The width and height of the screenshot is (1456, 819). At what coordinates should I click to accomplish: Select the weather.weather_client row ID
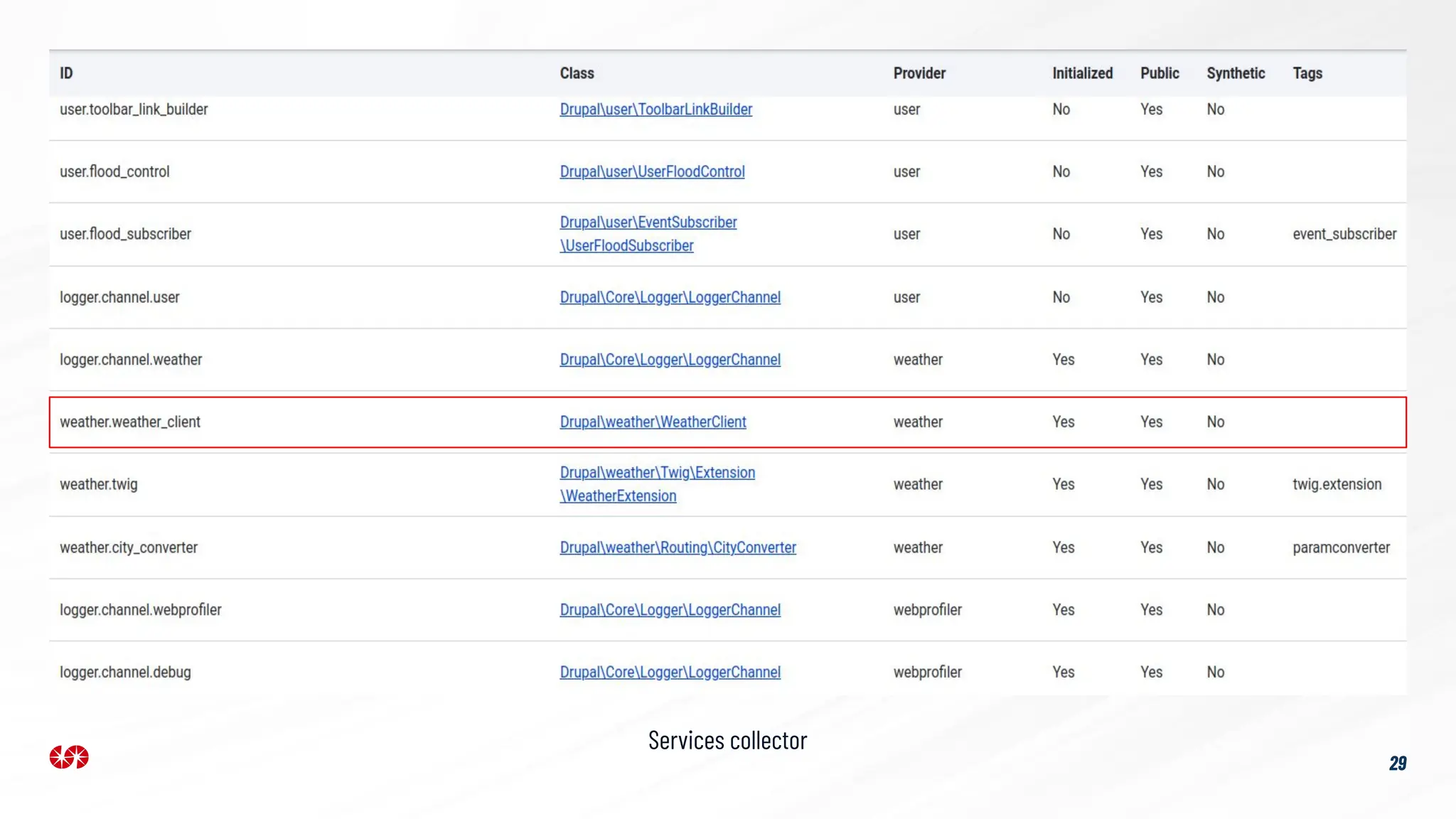click(x=130, y=422)
